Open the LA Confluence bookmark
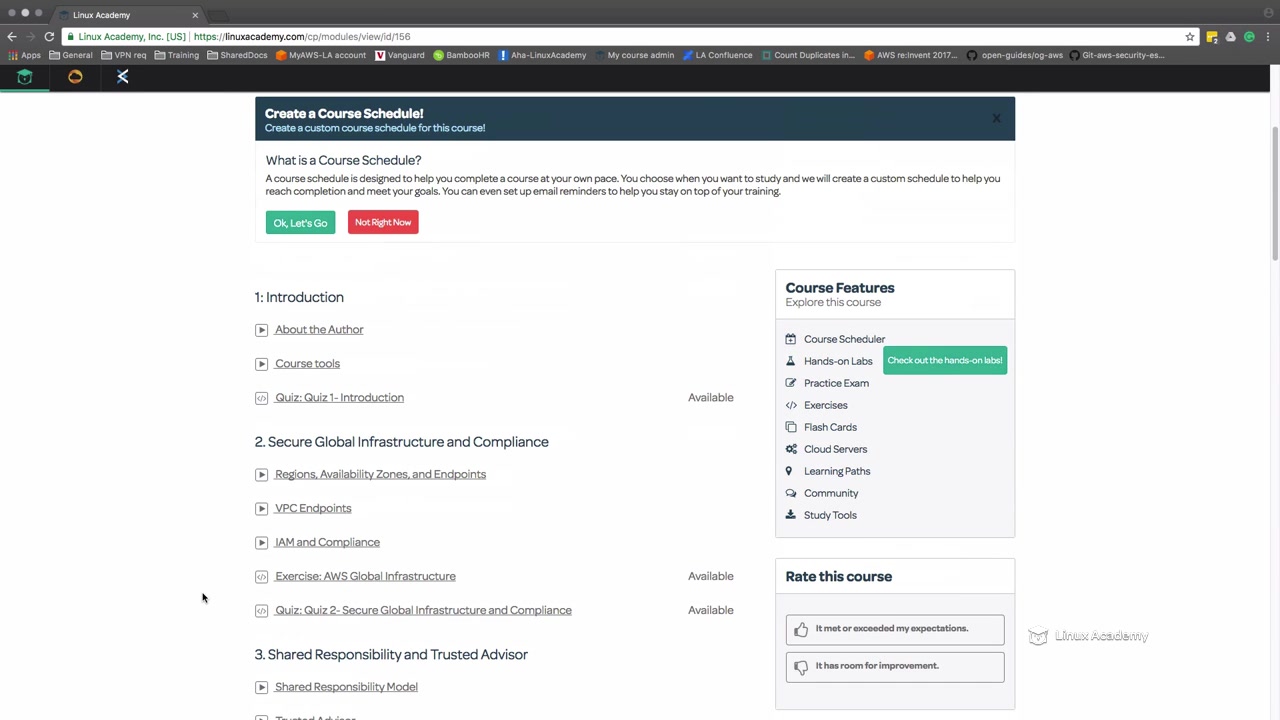1280x720 pixels. point(718,55)
